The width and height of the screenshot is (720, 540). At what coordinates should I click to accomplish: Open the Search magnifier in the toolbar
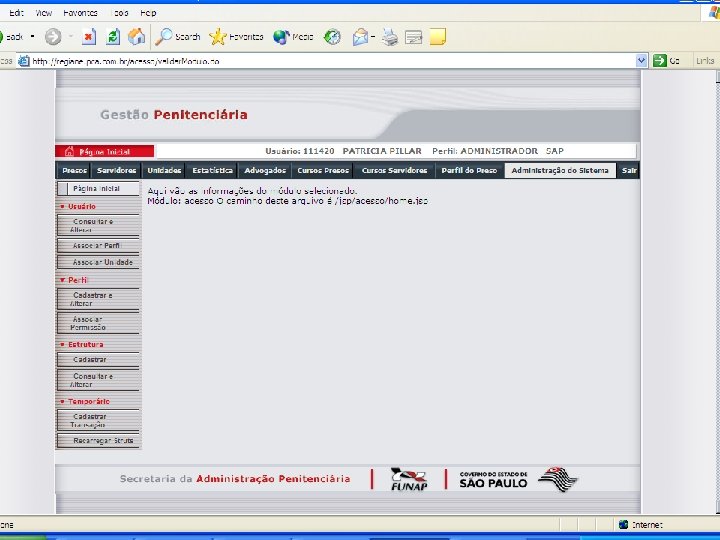pyautogui.click(x=178, y=37)
